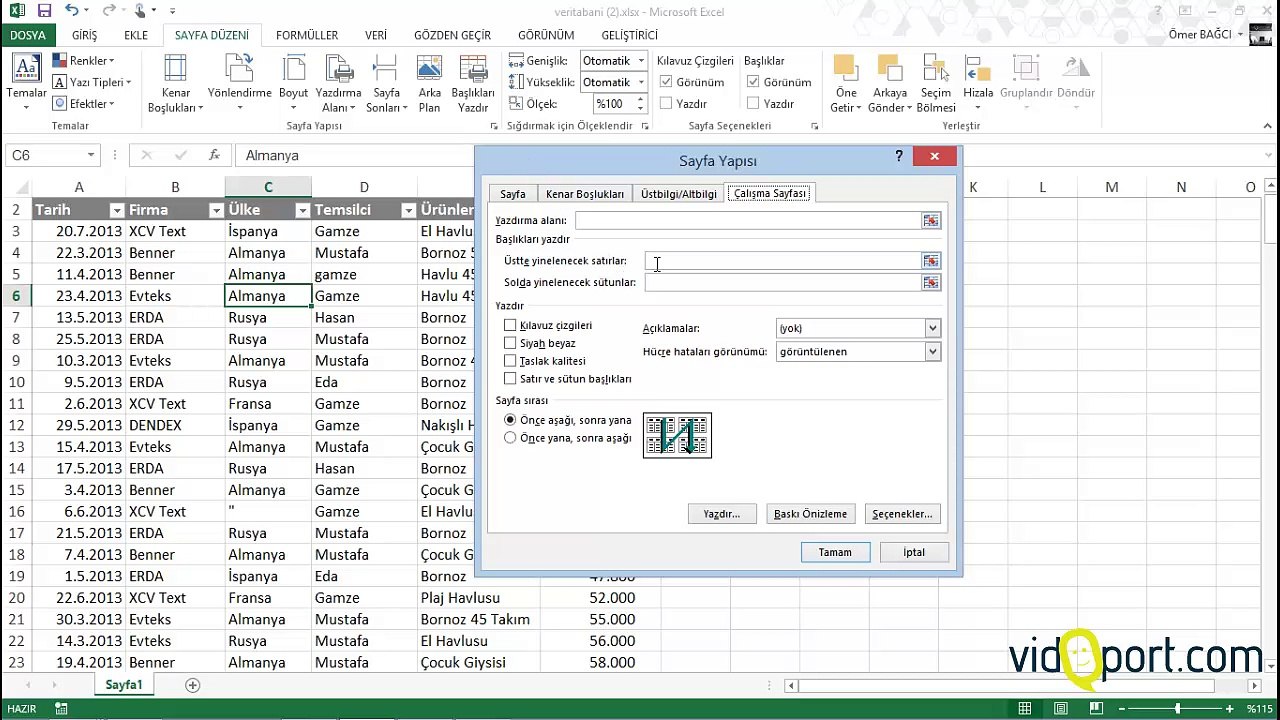Viewport: 1280px width, 720px height.
Task: Open filter dropdown on Tarih column
Action: [116, 210]
